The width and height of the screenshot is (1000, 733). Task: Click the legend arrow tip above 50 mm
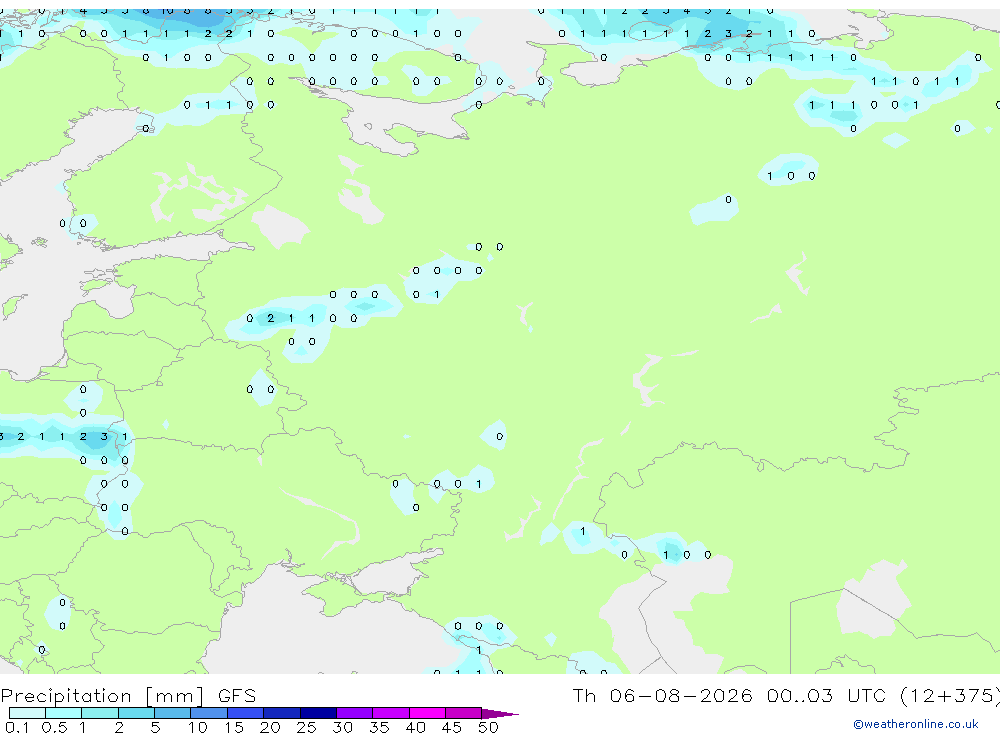[500, 713]
